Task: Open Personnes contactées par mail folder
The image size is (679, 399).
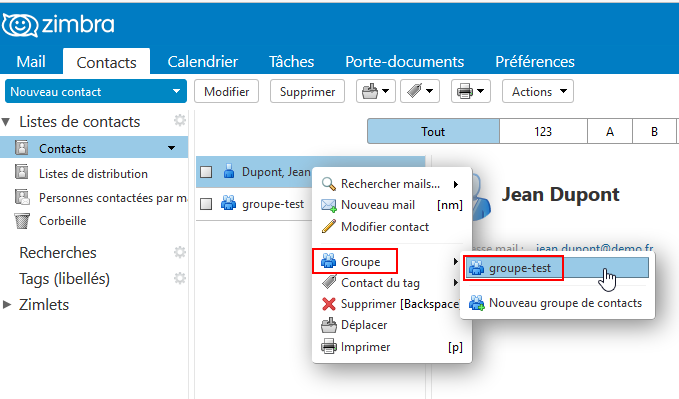Action: point(94,198)
